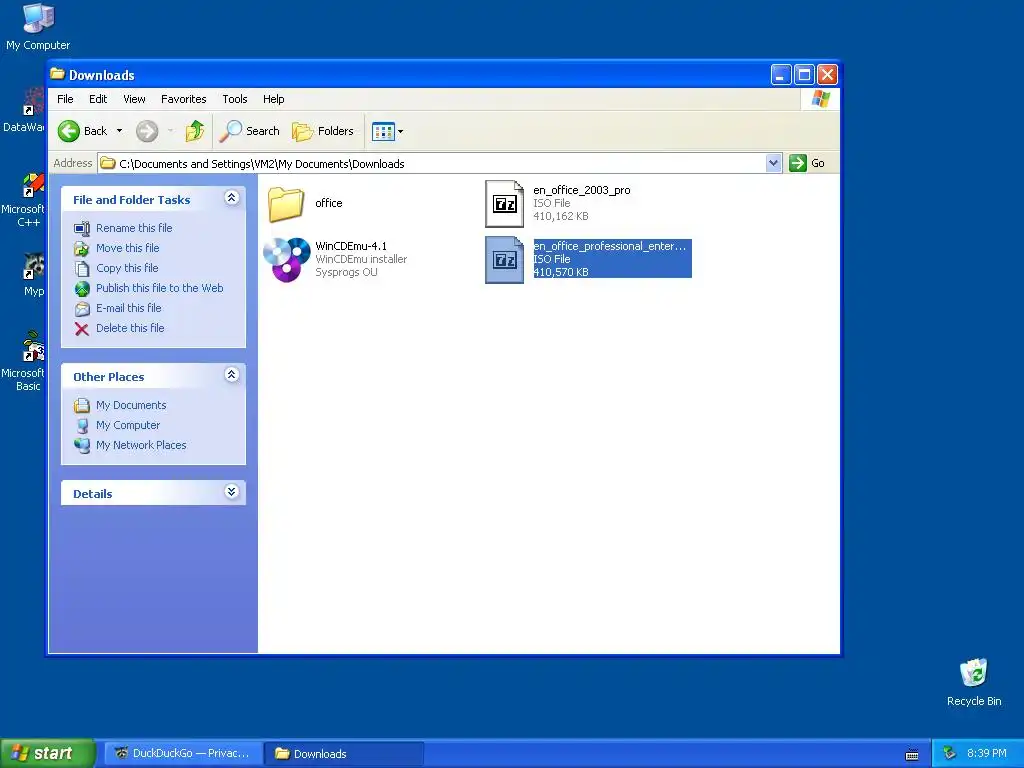Click the Up folder icon in toolbar
The image size is (1024, 768).
coord(195,131)
